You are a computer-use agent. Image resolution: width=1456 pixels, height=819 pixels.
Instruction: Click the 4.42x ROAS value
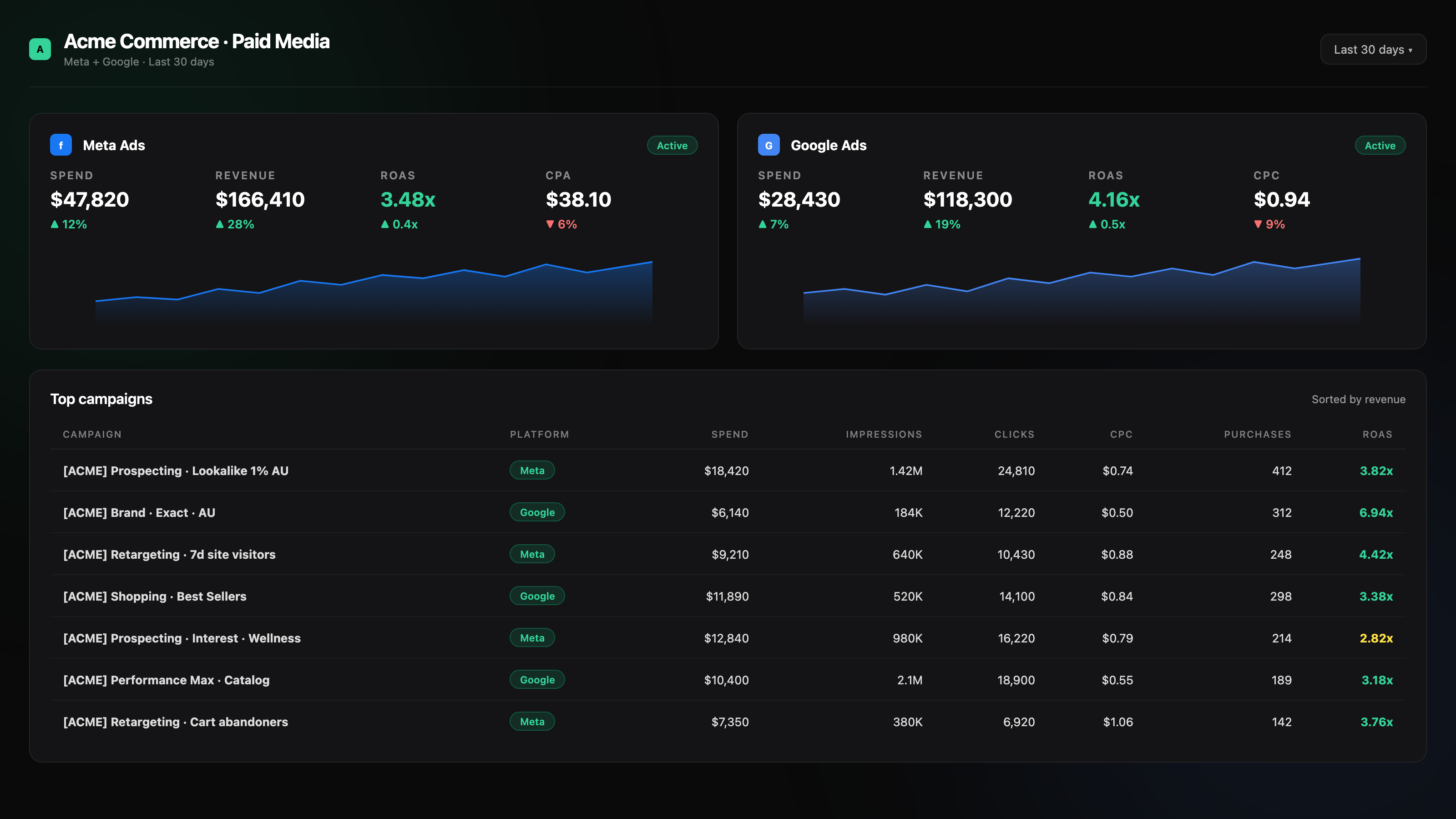(x=1376, y=554)
